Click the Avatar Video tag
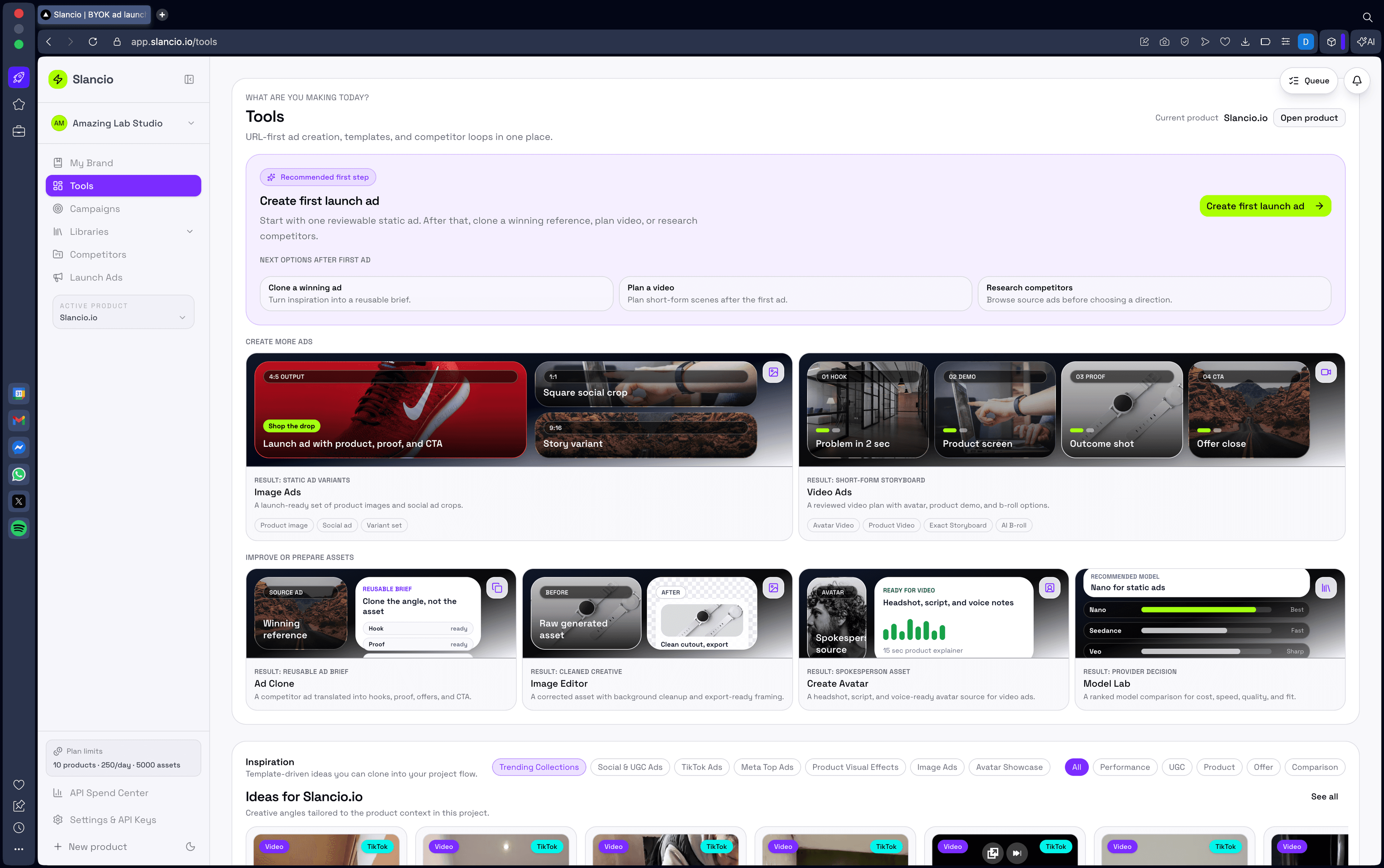The width and height of the screenshot is (1384, 868). point(833,525)
